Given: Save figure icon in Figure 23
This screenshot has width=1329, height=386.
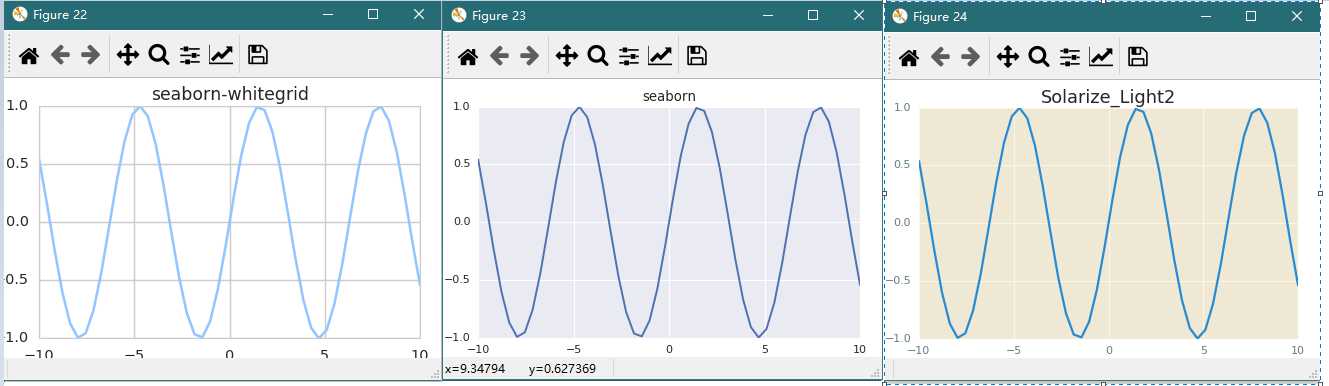Looking at the screenshot, I should [x=697, y=56].
